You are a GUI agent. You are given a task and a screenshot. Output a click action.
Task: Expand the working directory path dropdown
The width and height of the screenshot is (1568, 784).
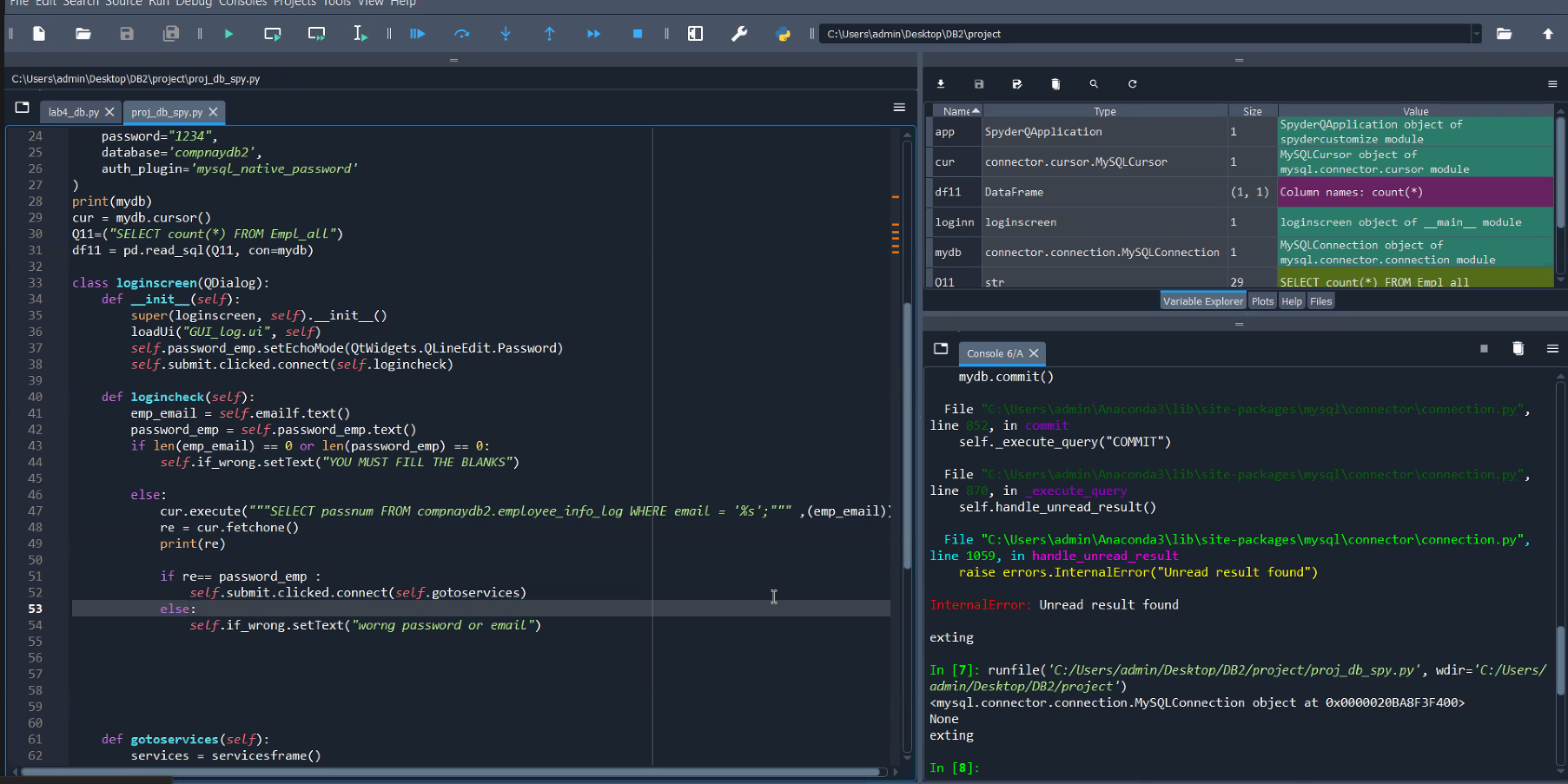[x=1475, y=34]
